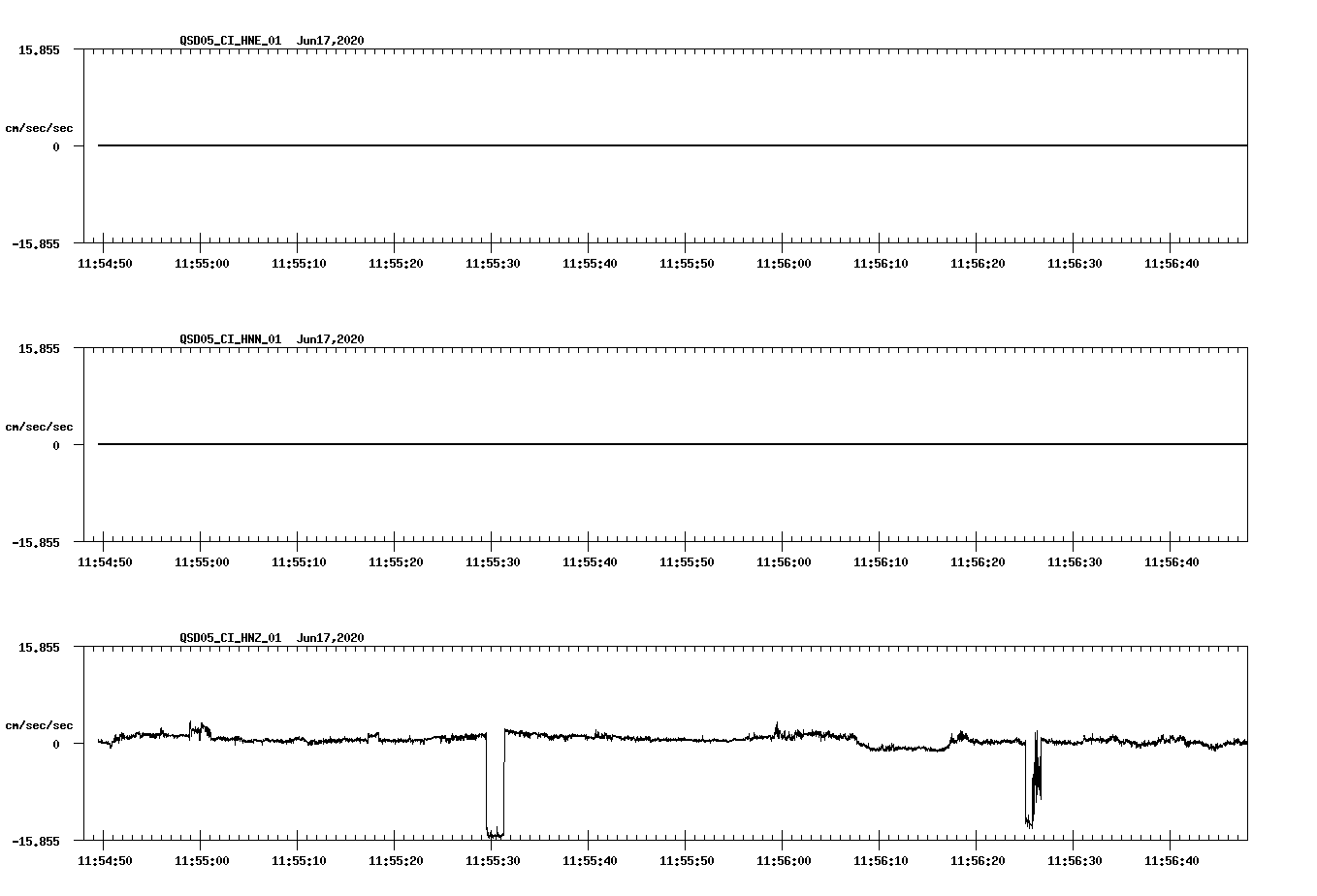This screenshot has height=896, width=1317.
Task: Click 11:55:10 time label under HNZ plot
Action: click(299, 861)
